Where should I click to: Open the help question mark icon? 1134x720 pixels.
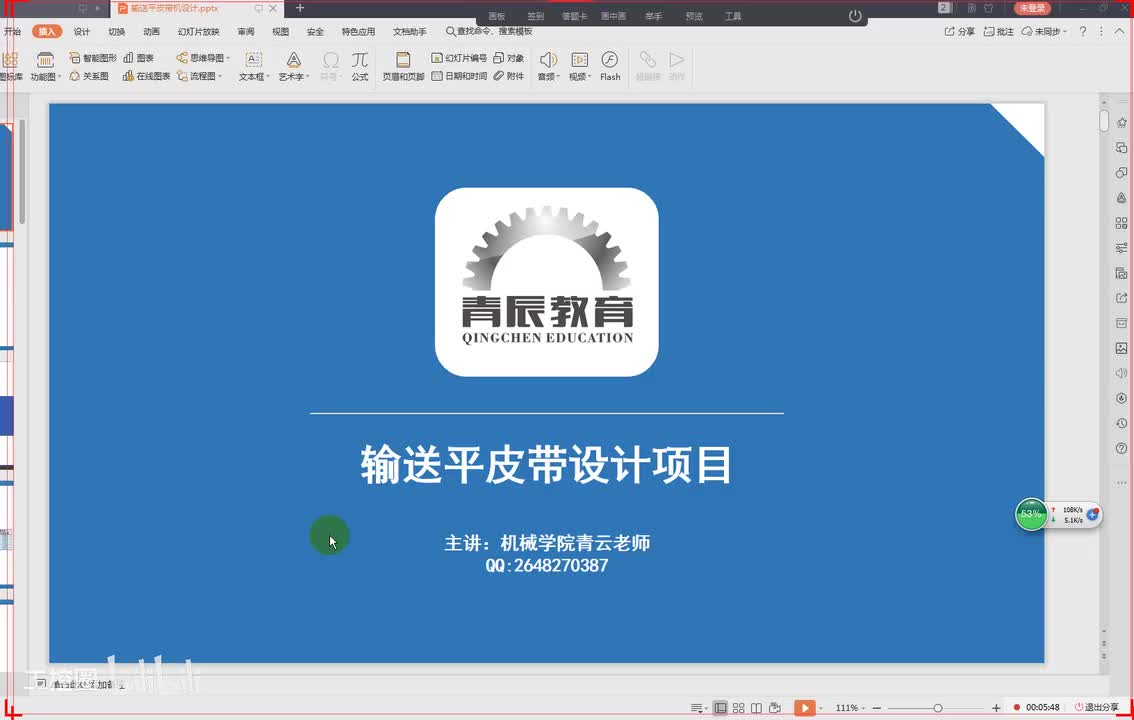click(1083, 31)
